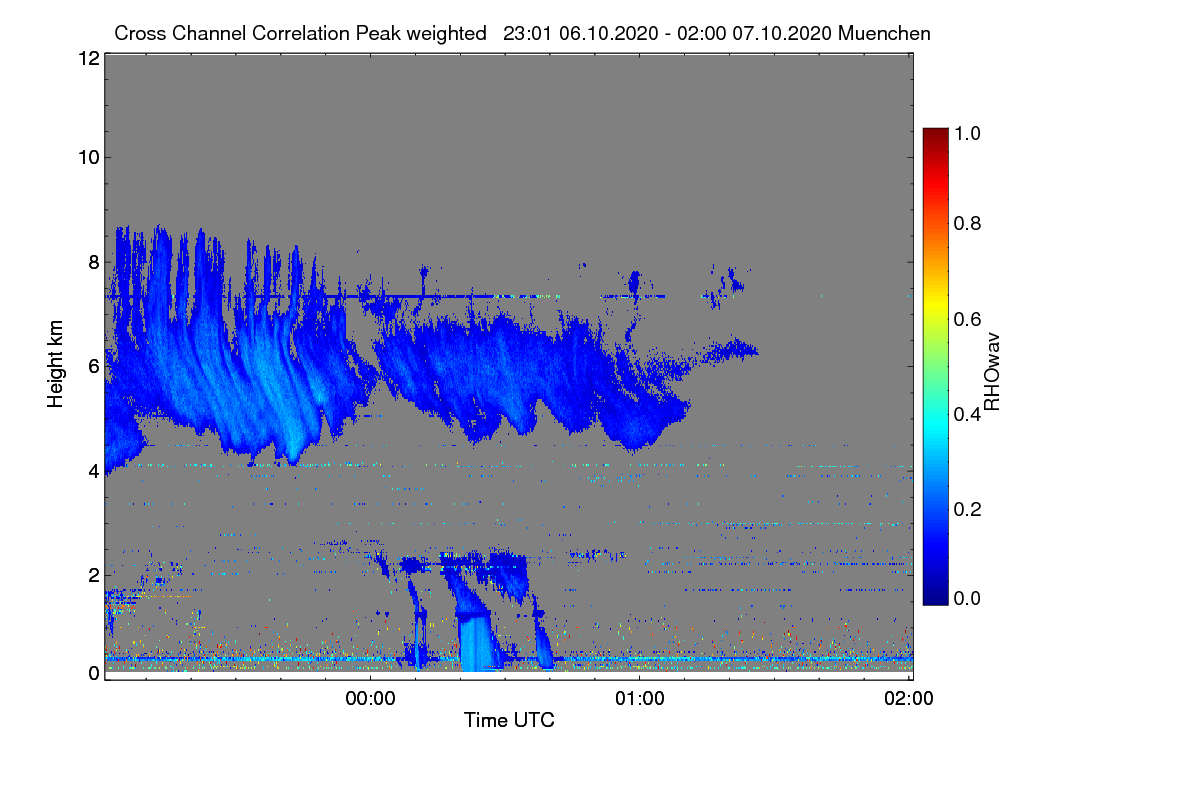
Task: Click the height tick label '2'
Action: (x=93, y=575)
